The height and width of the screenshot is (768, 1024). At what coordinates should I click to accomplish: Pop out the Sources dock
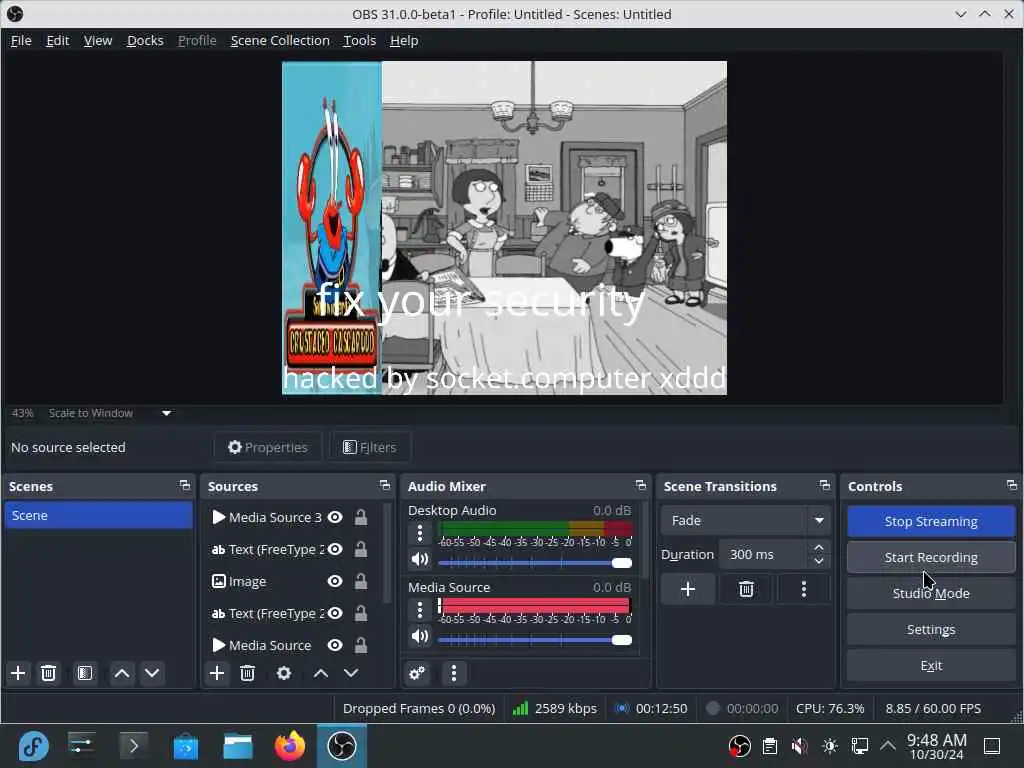pyautogui.click(x=385, y=485)
